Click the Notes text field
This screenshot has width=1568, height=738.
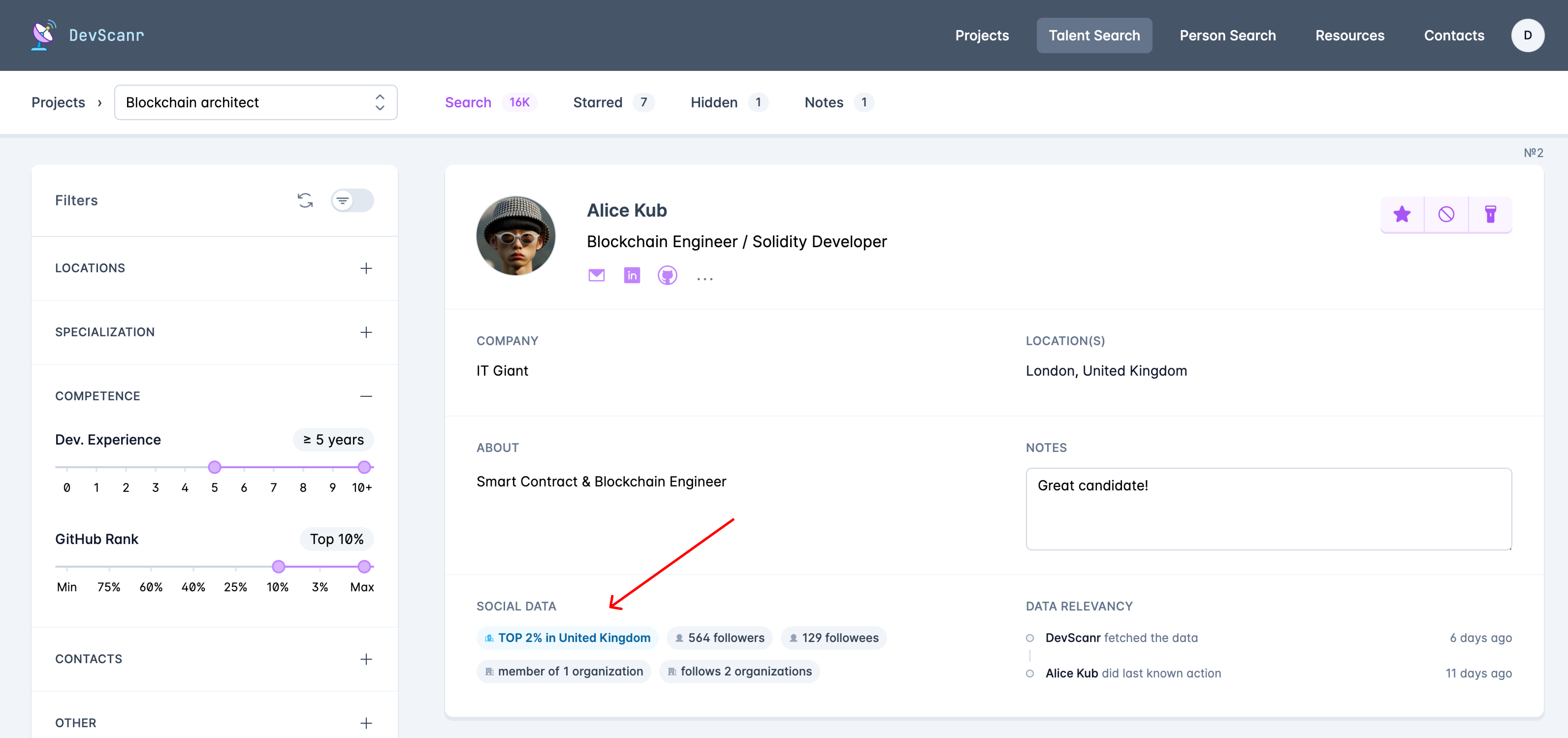[1268, 509]
